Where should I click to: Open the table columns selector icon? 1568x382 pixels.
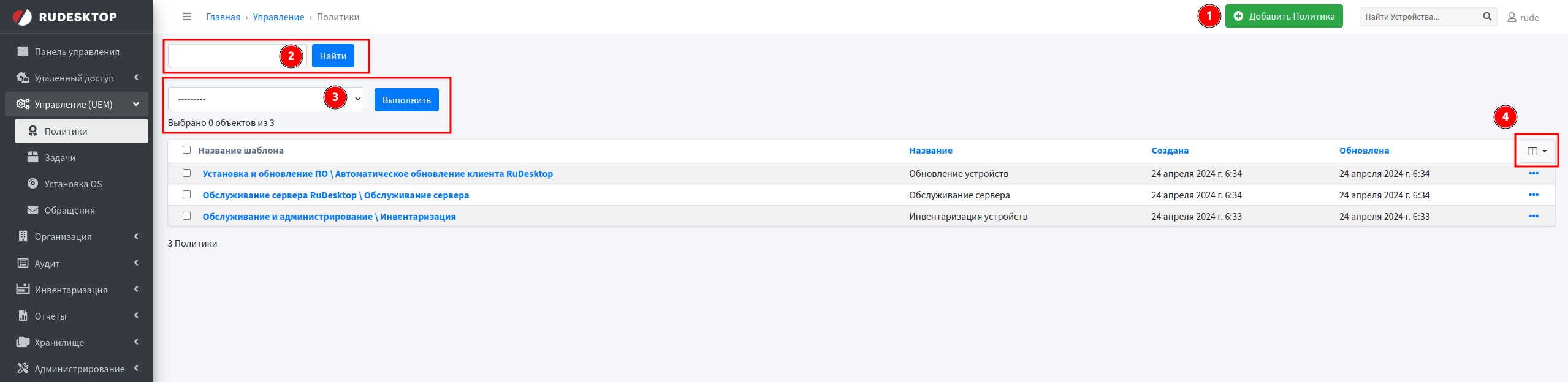pyautogui.click(x=1536, y=151)
